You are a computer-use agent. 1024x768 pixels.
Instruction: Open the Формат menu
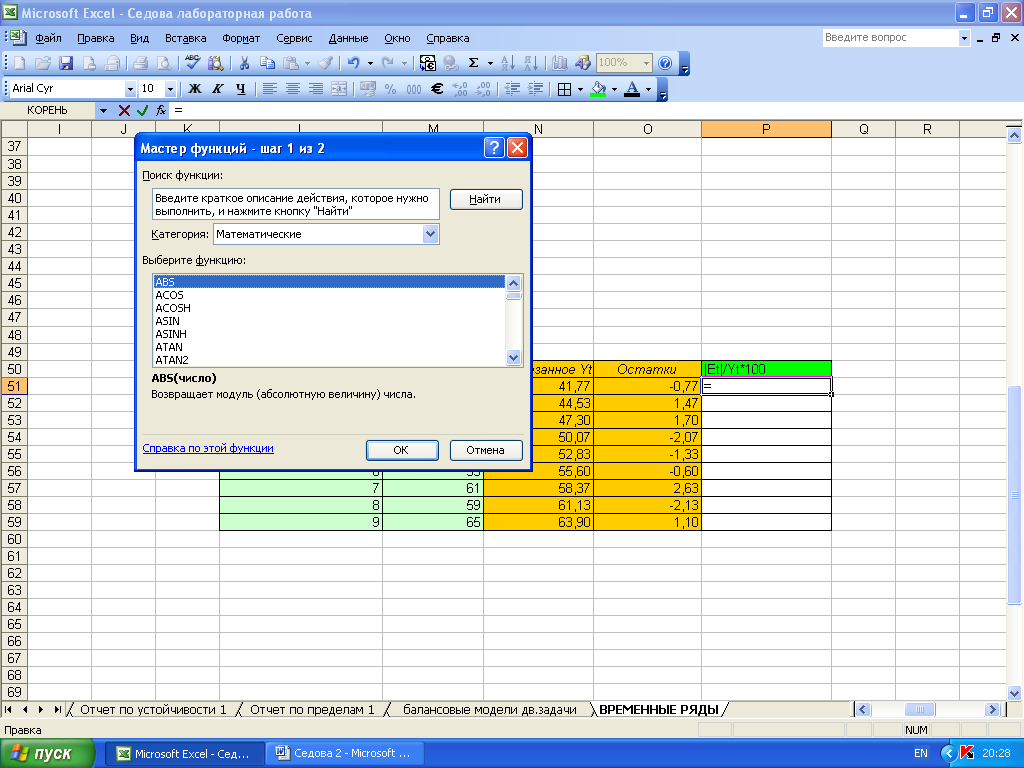tap(241, 38)
